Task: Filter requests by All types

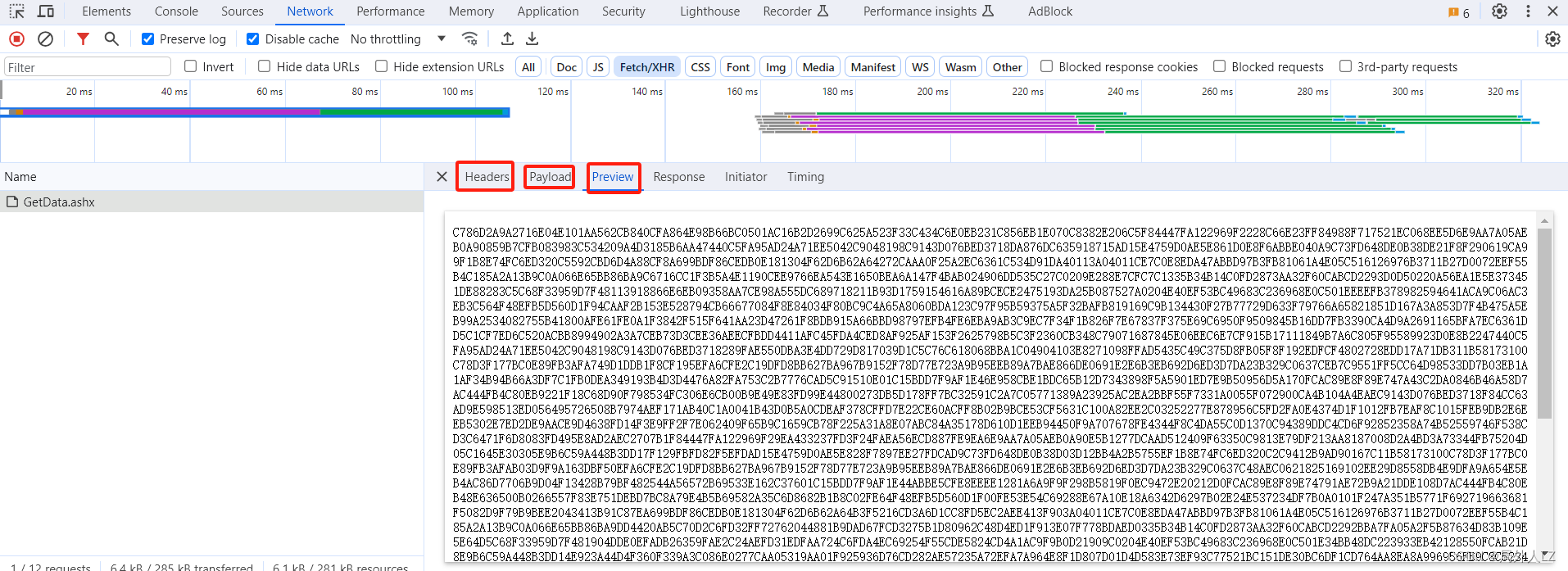Action: [x=528, y=67]
